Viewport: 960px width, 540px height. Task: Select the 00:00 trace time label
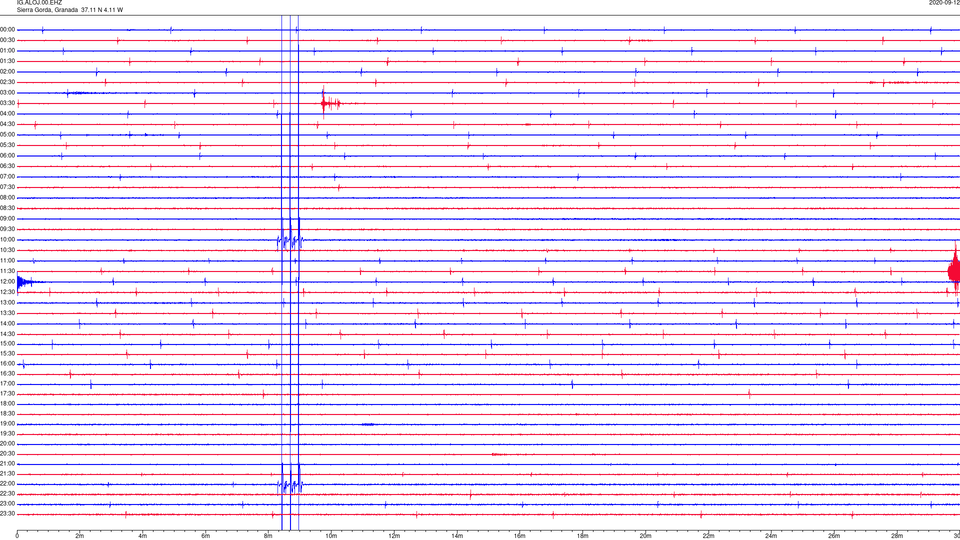tap(8, 30)
